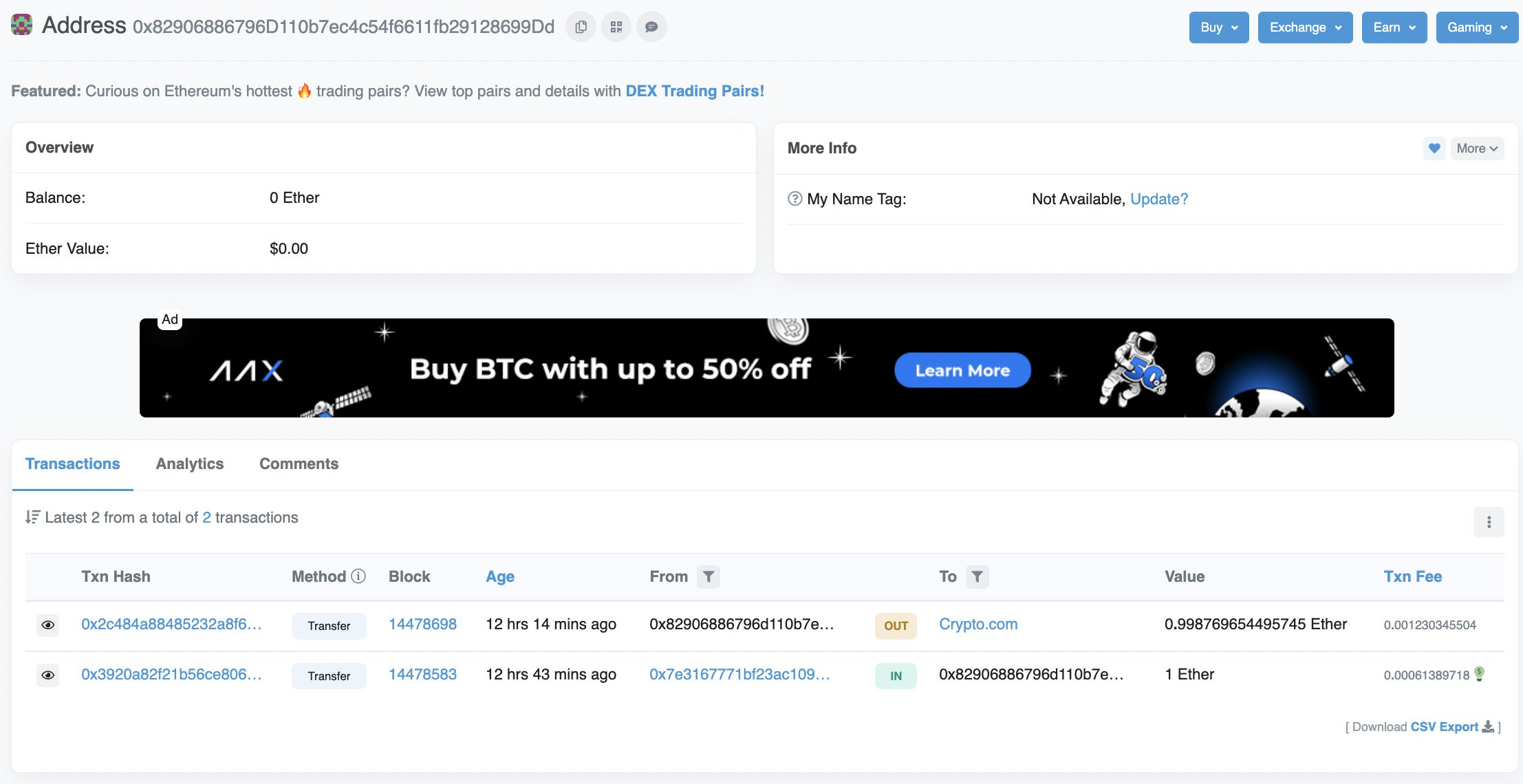The height and width of the screenshot is (784, 1523).
Task: Click the Txn Fee column header
Action: (1413, 577)
